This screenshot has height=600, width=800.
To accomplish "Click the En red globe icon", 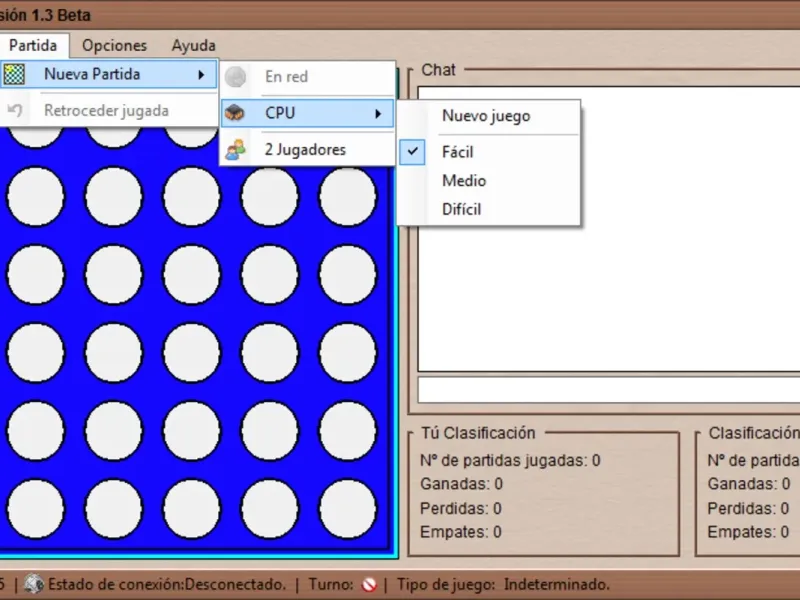I will coord(235,77).
